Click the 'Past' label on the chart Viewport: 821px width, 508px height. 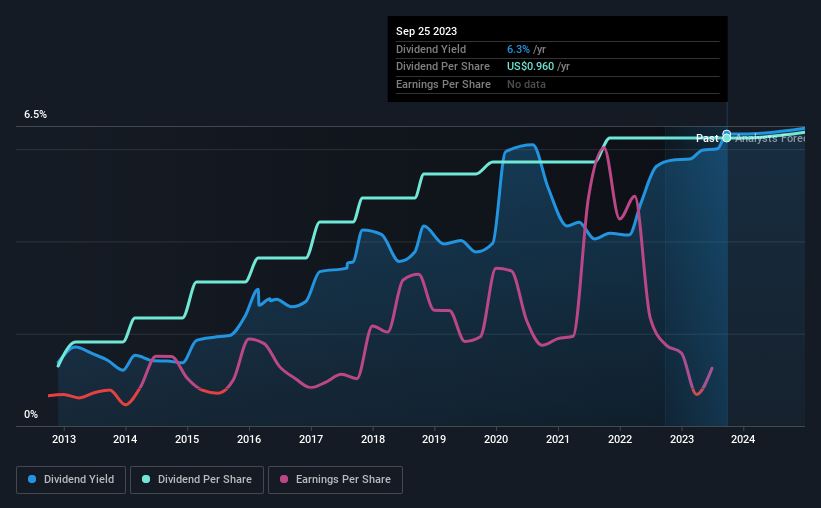click(x=707, y=138)
